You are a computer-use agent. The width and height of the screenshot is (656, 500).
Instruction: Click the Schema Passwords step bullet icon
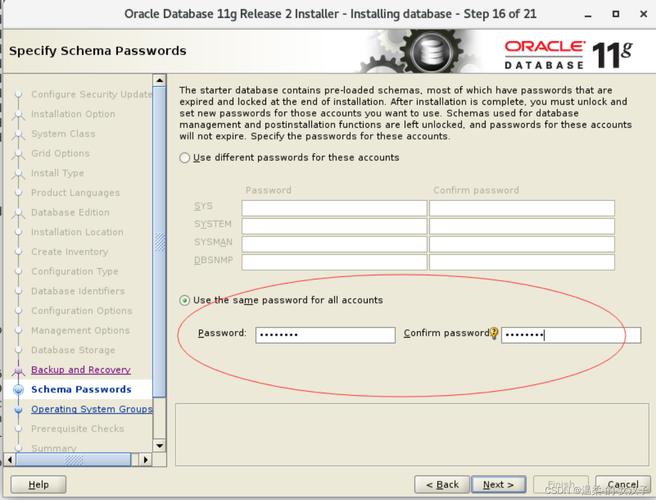18,390
